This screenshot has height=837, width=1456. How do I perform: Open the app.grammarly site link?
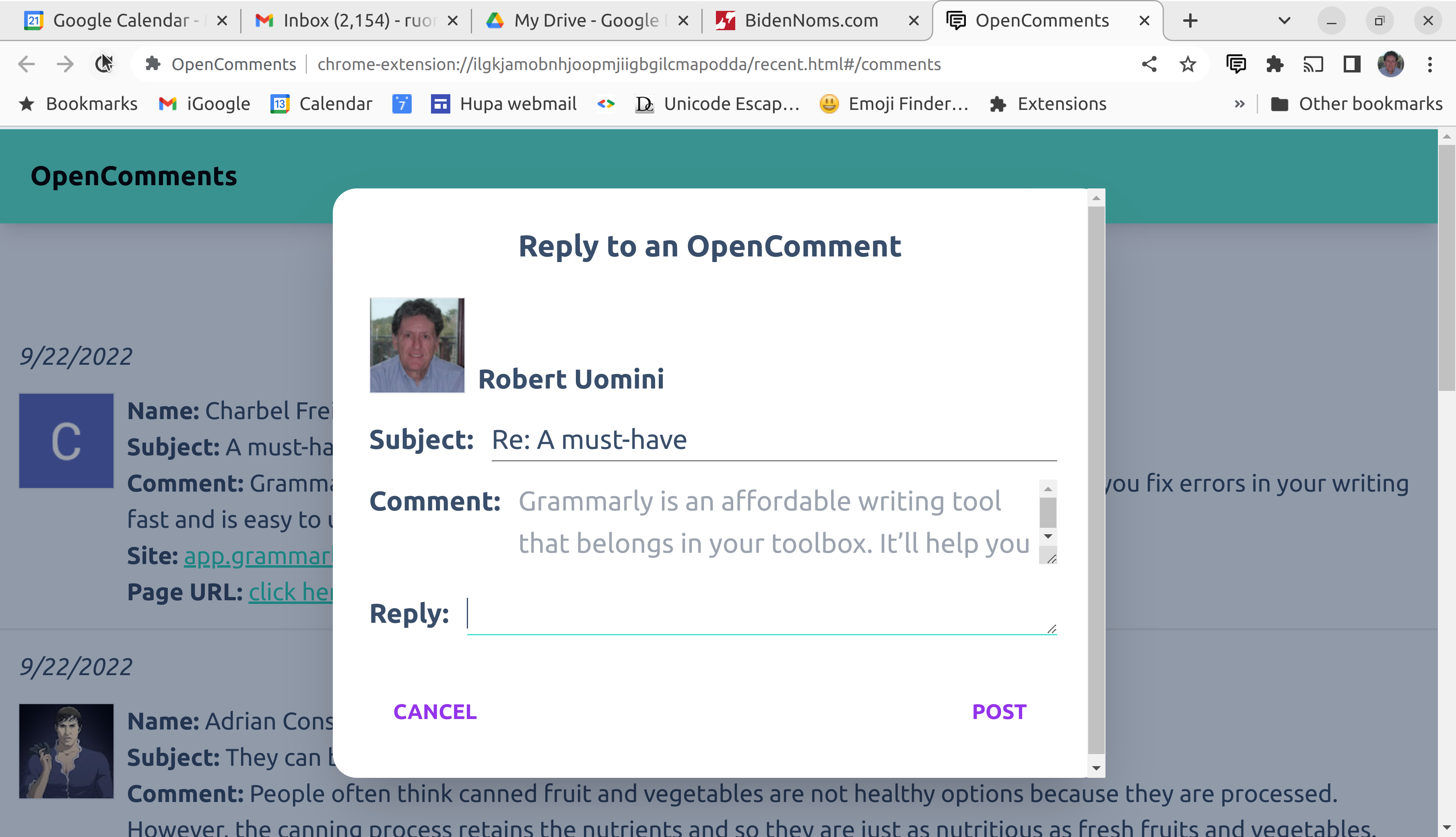point(259,556)
